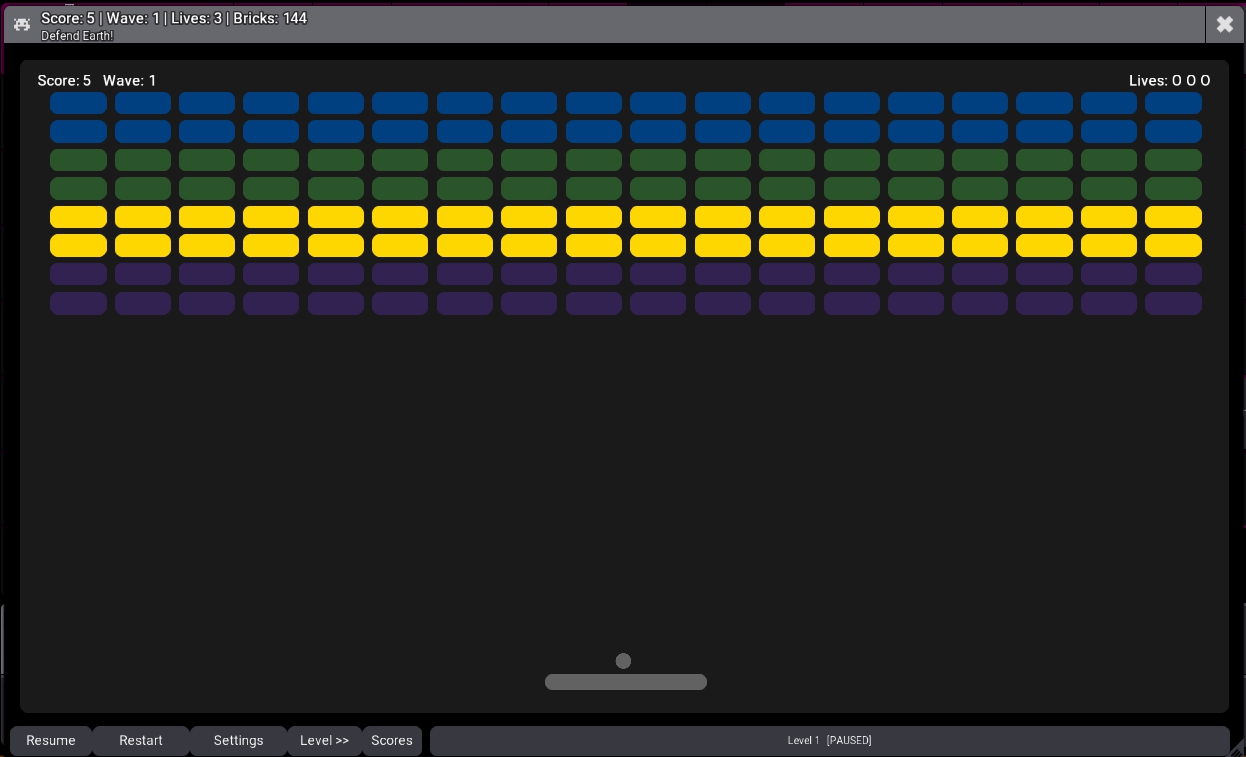Click the Defend Earth! subtitle

(77, 36)
